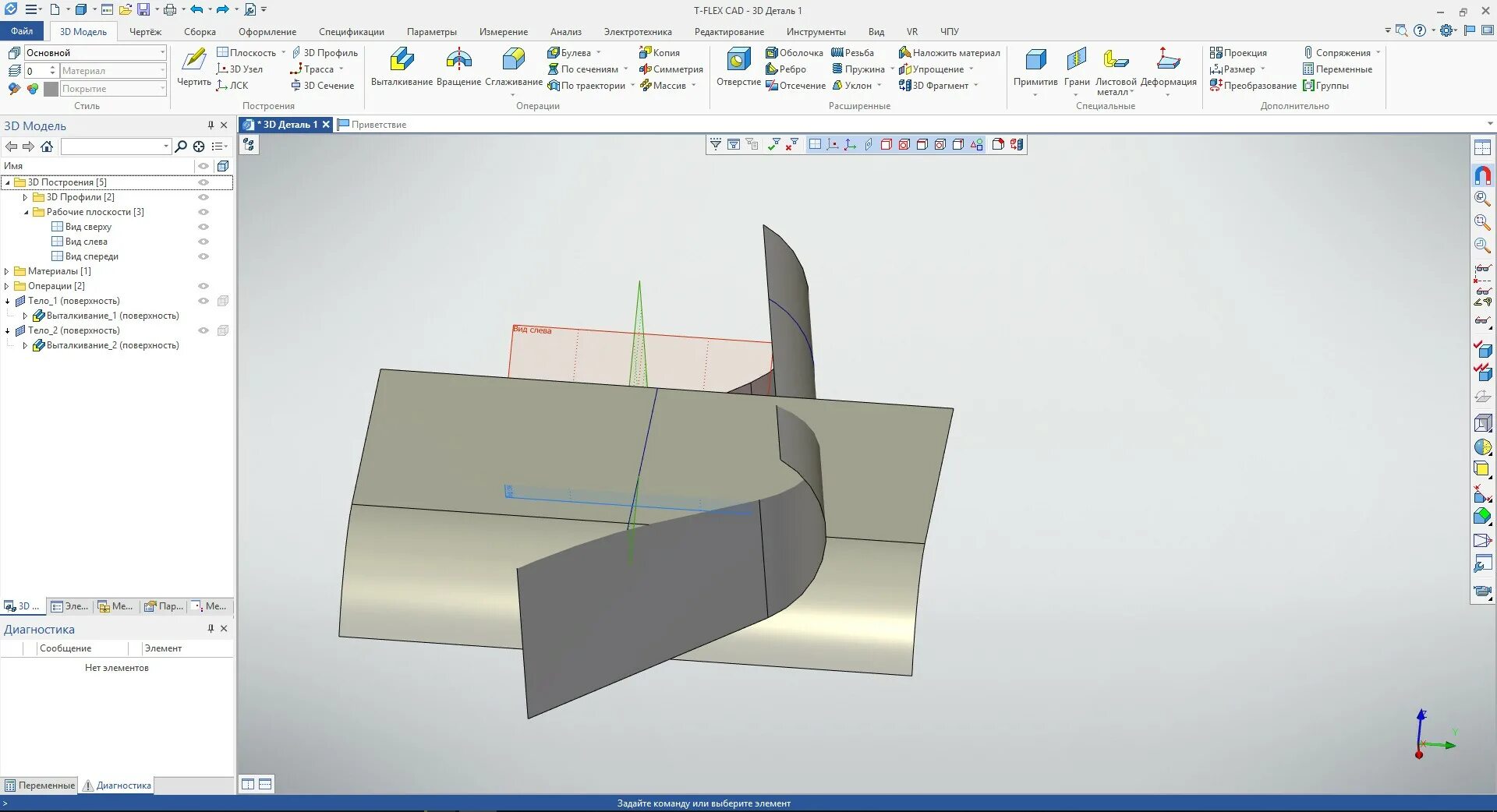1497x812 pixels.
Task: Expand the Материалы [1] folder
Action: click(7, 271)
